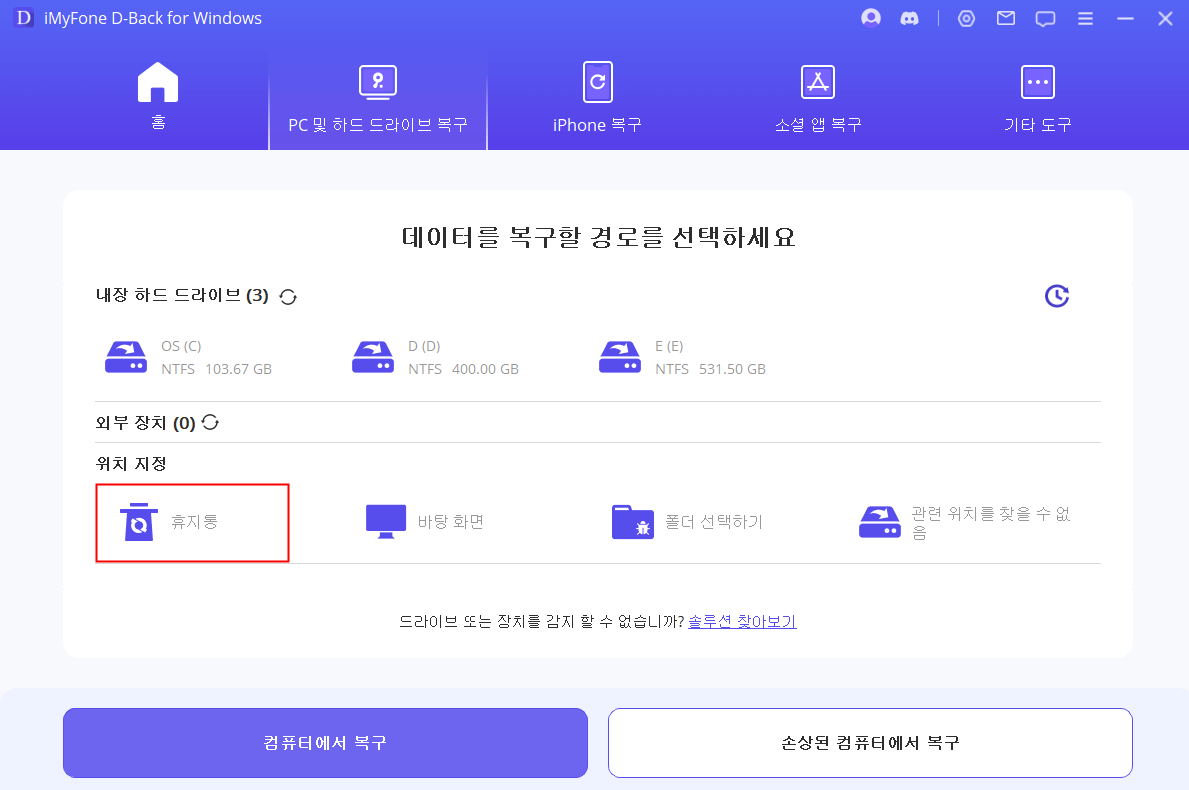Viewport: 1189px width, 790px height.
Task: Click the 컴퓨터에서 복구 button
Action: pos(325,743)
